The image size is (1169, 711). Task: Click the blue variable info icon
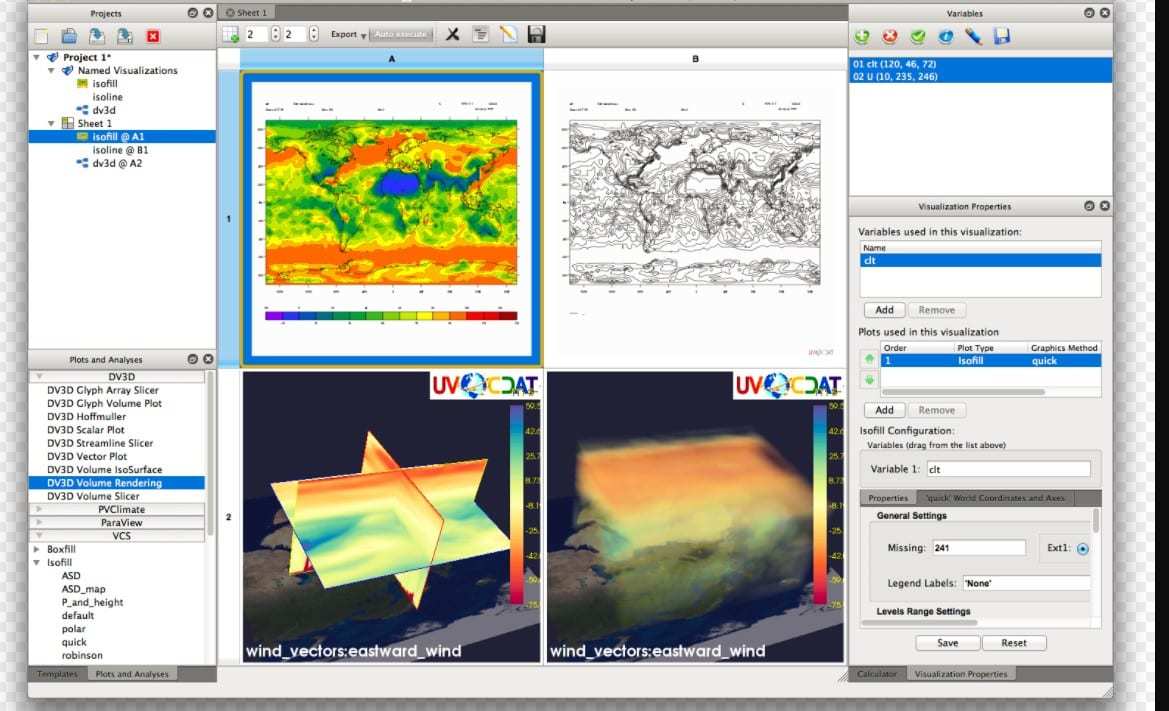[946, 37]
